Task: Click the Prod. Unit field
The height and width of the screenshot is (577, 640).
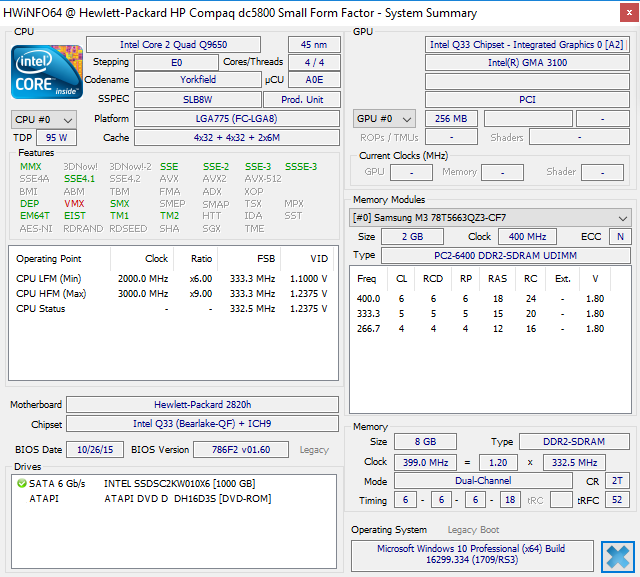Action: [302, 100]
